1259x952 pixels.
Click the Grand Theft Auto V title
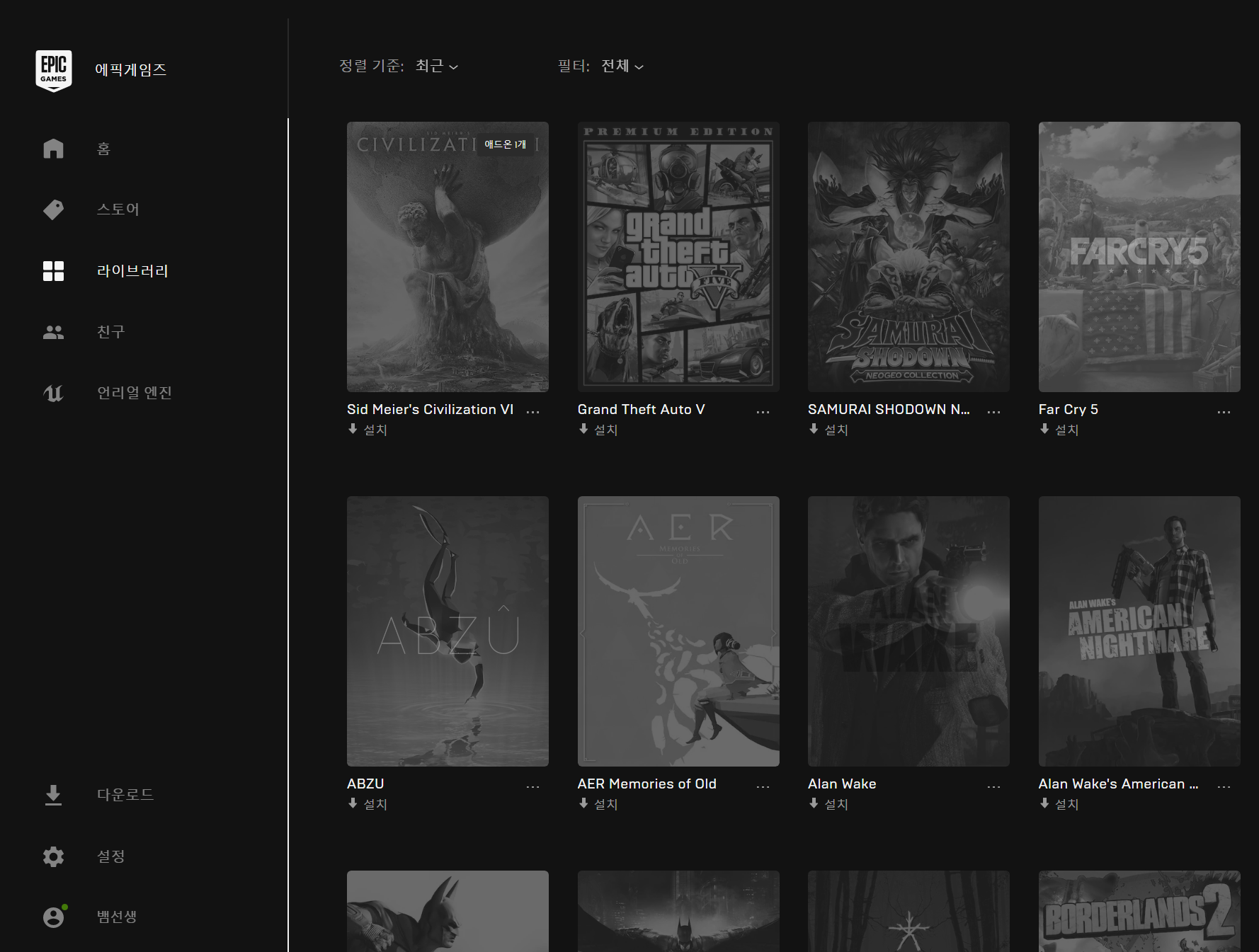click(x=641, y=409)
